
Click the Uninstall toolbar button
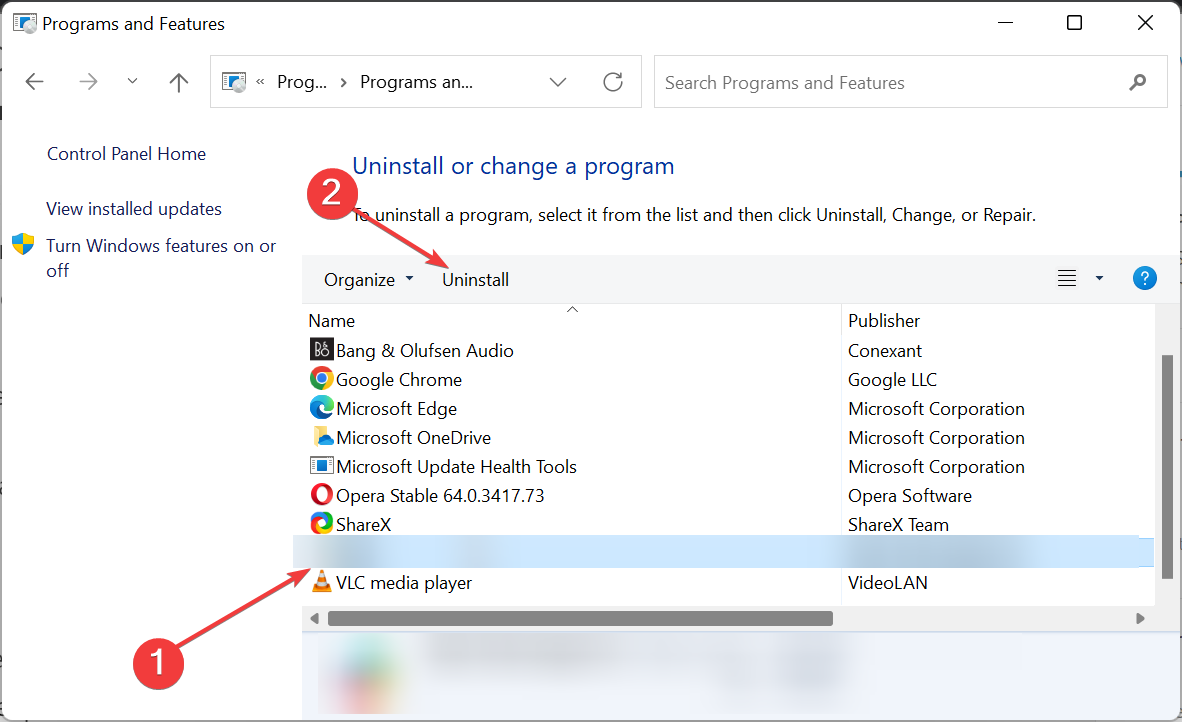coord(476,280)
